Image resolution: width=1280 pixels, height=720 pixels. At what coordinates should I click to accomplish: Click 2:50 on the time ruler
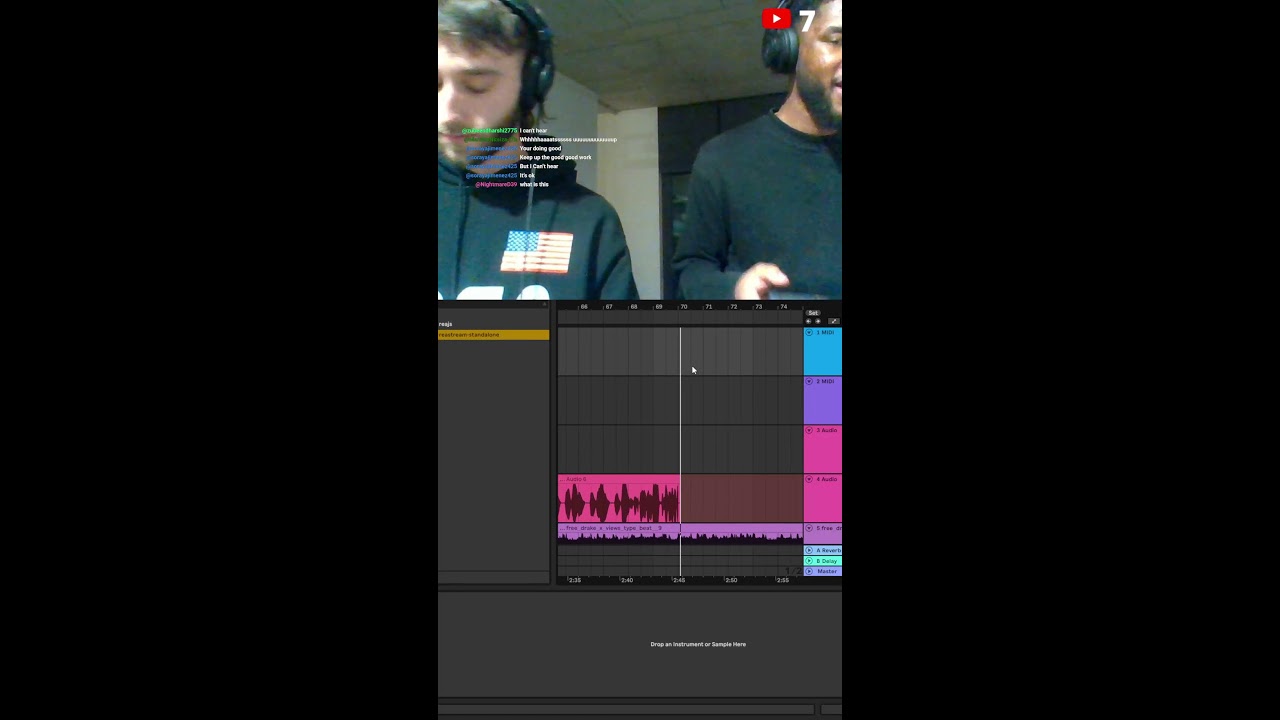pos(731,580)
